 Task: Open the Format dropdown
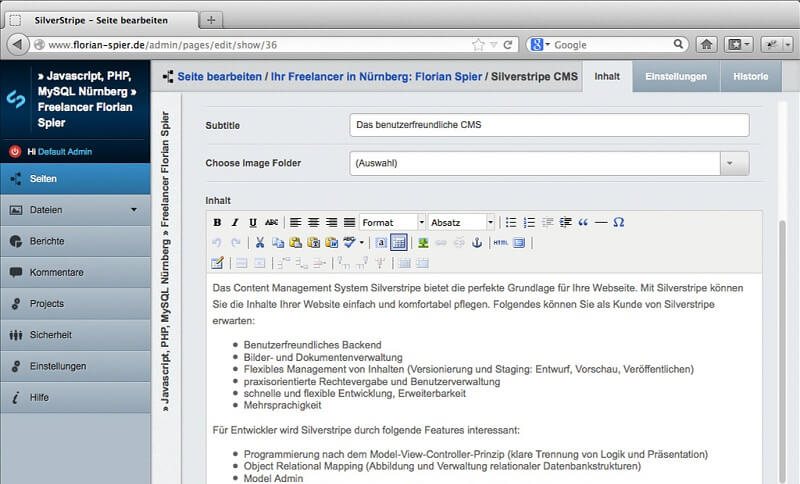[x=392, y=222]
